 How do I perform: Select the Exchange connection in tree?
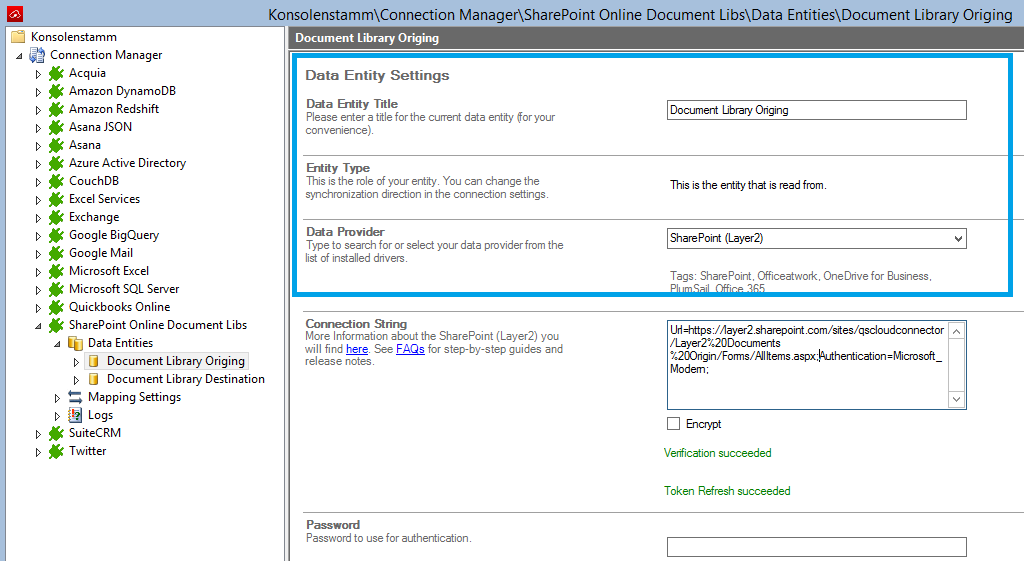pos(93,217)
